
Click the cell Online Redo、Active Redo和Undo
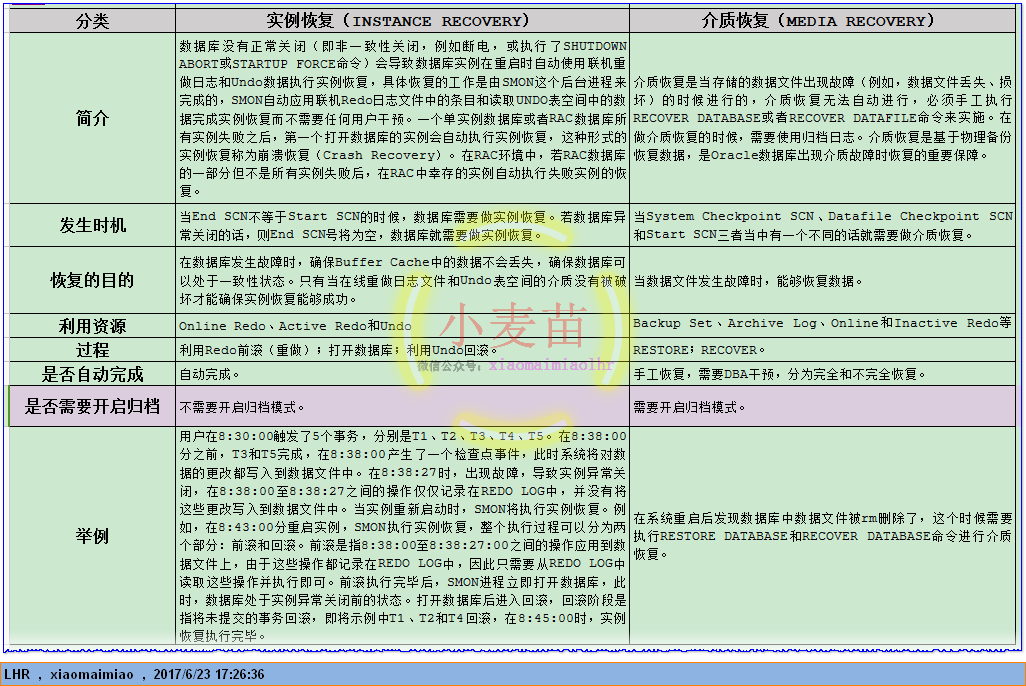click(x=402, y=326)
